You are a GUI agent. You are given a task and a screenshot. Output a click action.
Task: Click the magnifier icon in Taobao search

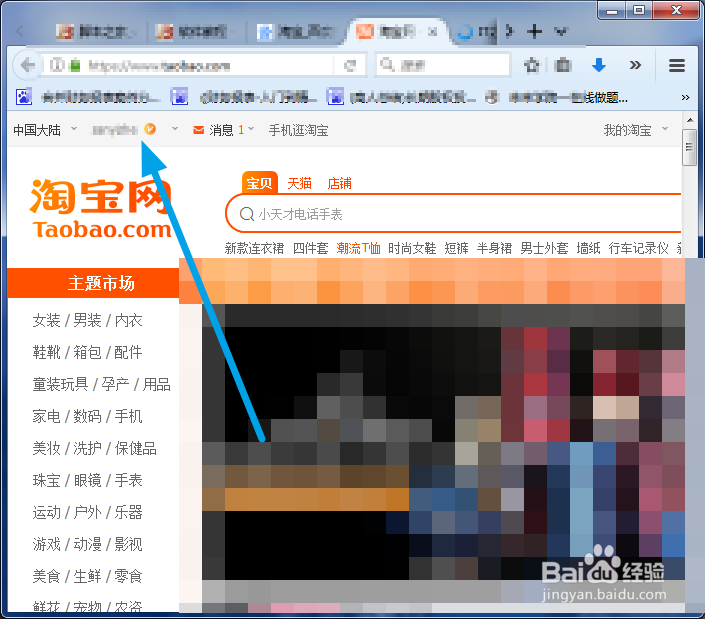[x=246, y=214]
